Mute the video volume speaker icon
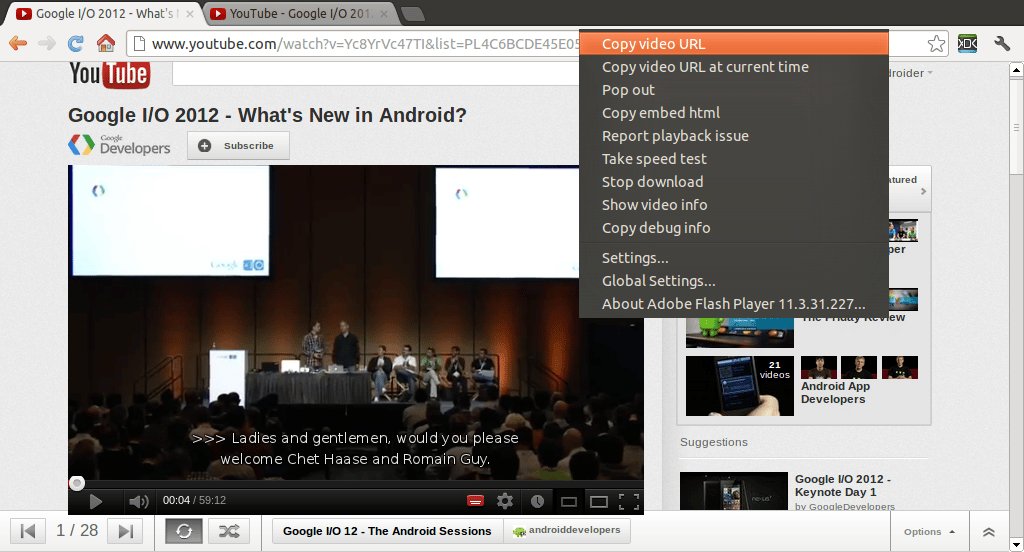The height and width of the screenshot is (552, 1024). (138, 501)
